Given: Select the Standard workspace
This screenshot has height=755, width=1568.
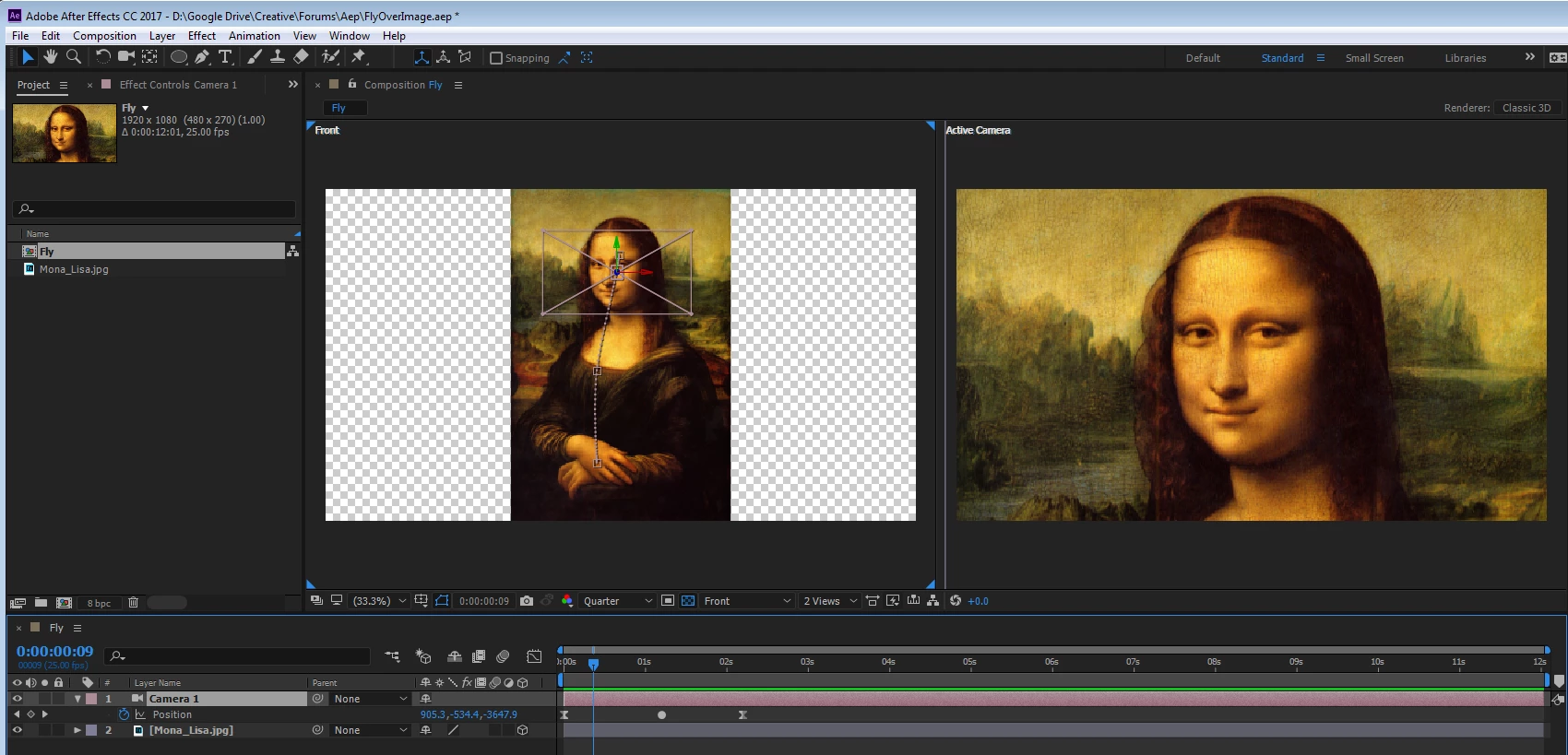Looking at the screenshot, I should click(1282, 58).
